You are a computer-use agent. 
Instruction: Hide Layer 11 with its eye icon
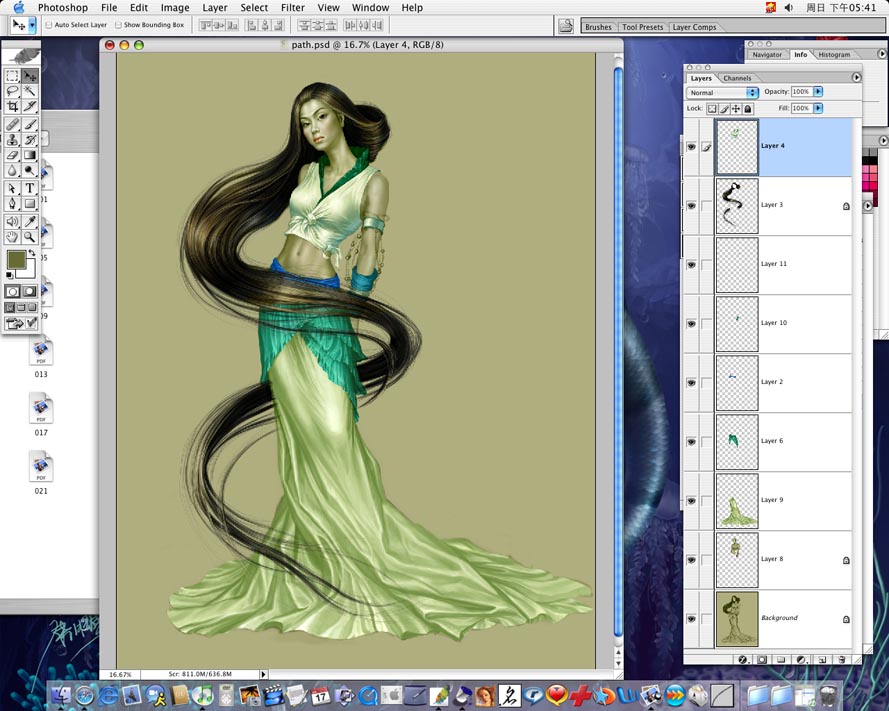pos(691,265)
